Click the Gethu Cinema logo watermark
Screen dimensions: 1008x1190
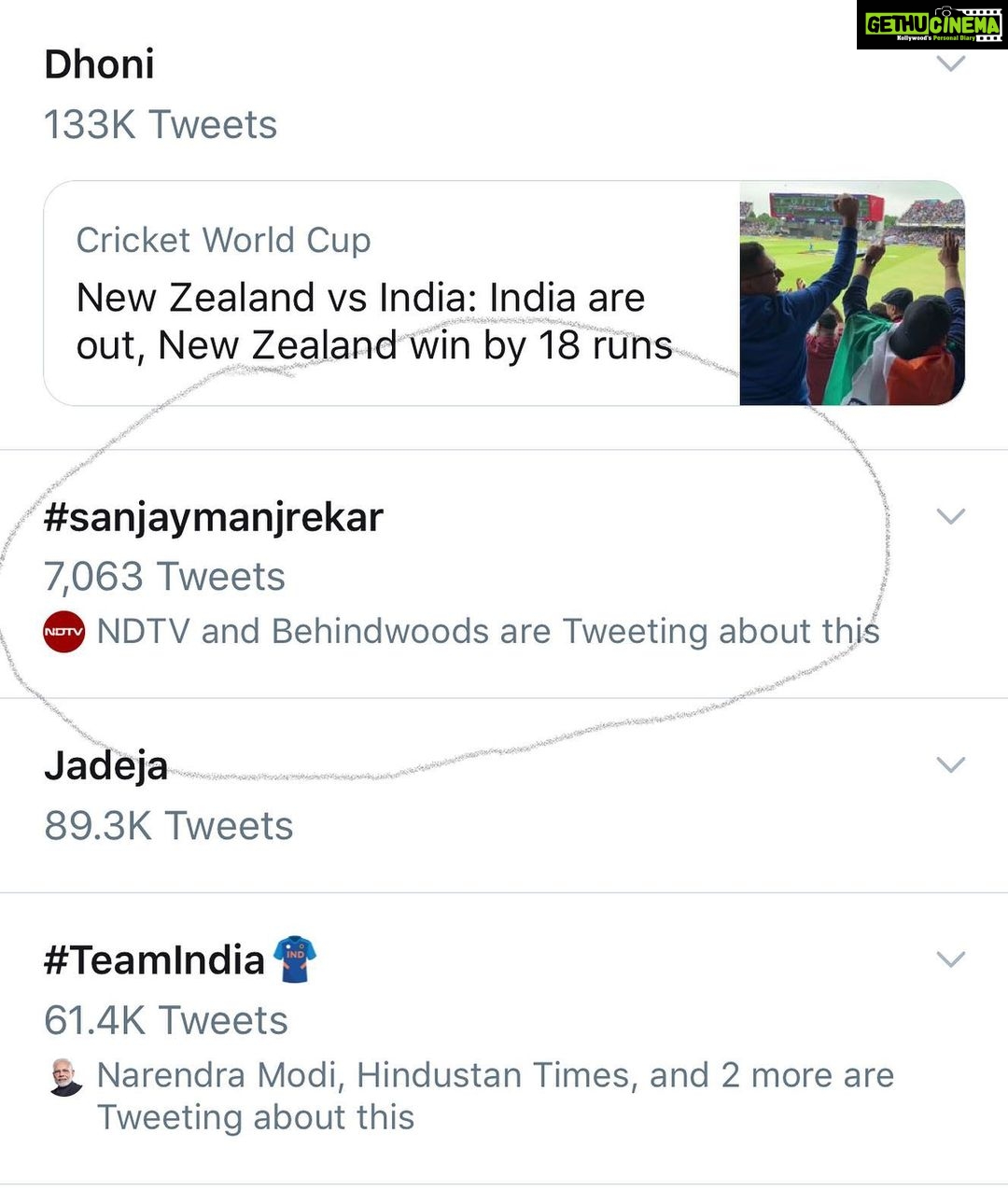tap(931, 25)
